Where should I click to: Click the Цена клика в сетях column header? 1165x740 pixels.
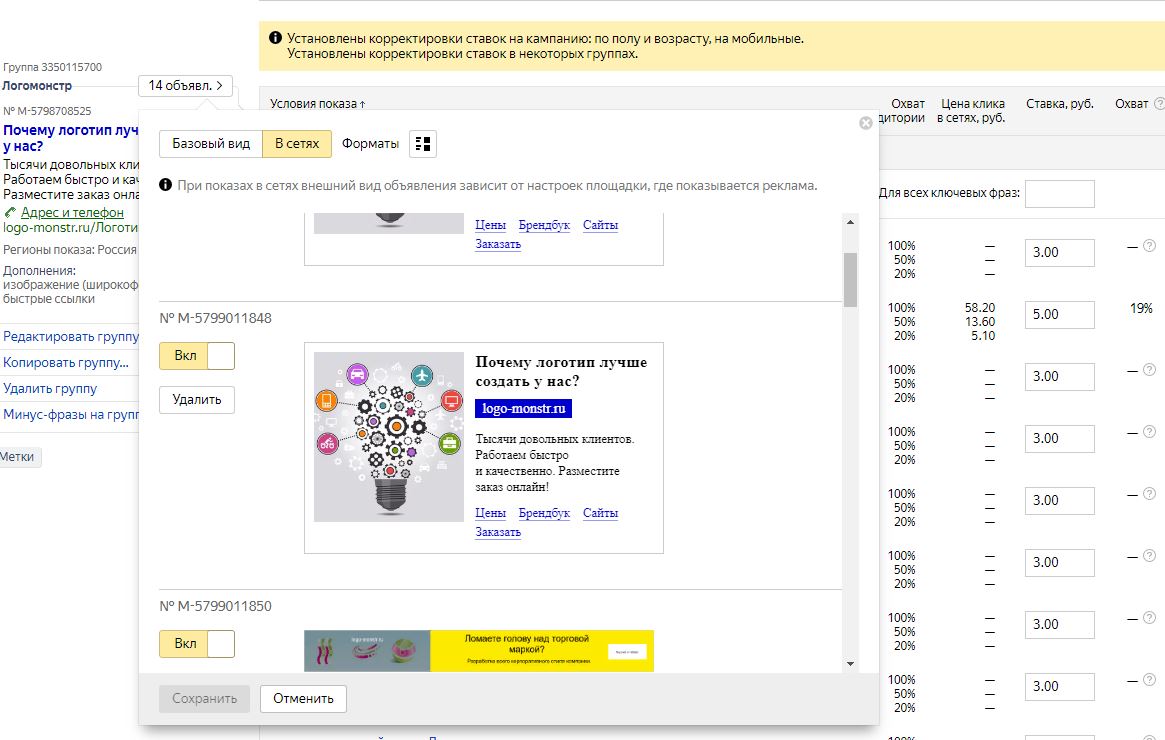972,111
